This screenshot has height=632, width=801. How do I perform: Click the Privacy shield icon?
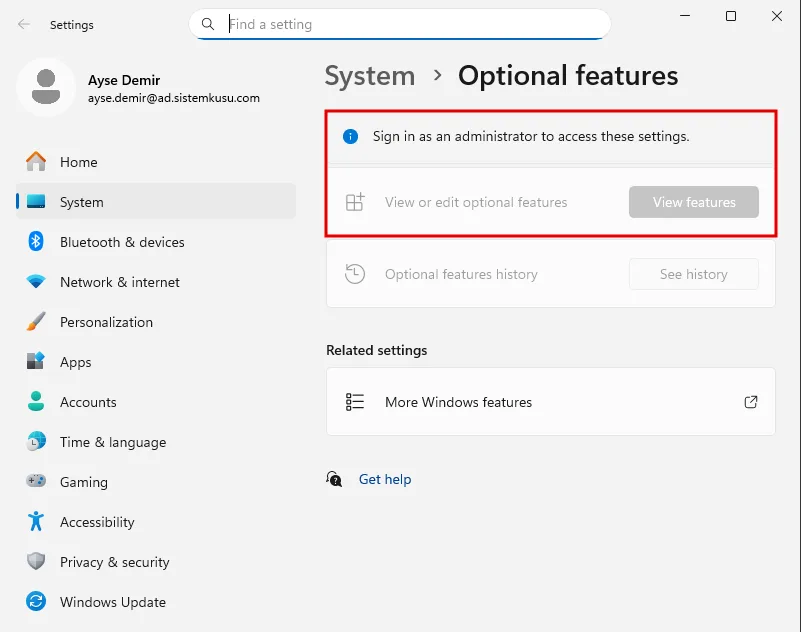[x=36, y=561]
